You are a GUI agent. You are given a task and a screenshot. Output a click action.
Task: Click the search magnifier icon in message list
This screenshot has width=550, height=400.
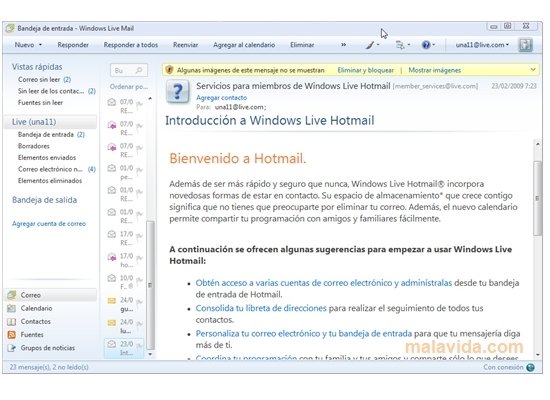point(139,70)
